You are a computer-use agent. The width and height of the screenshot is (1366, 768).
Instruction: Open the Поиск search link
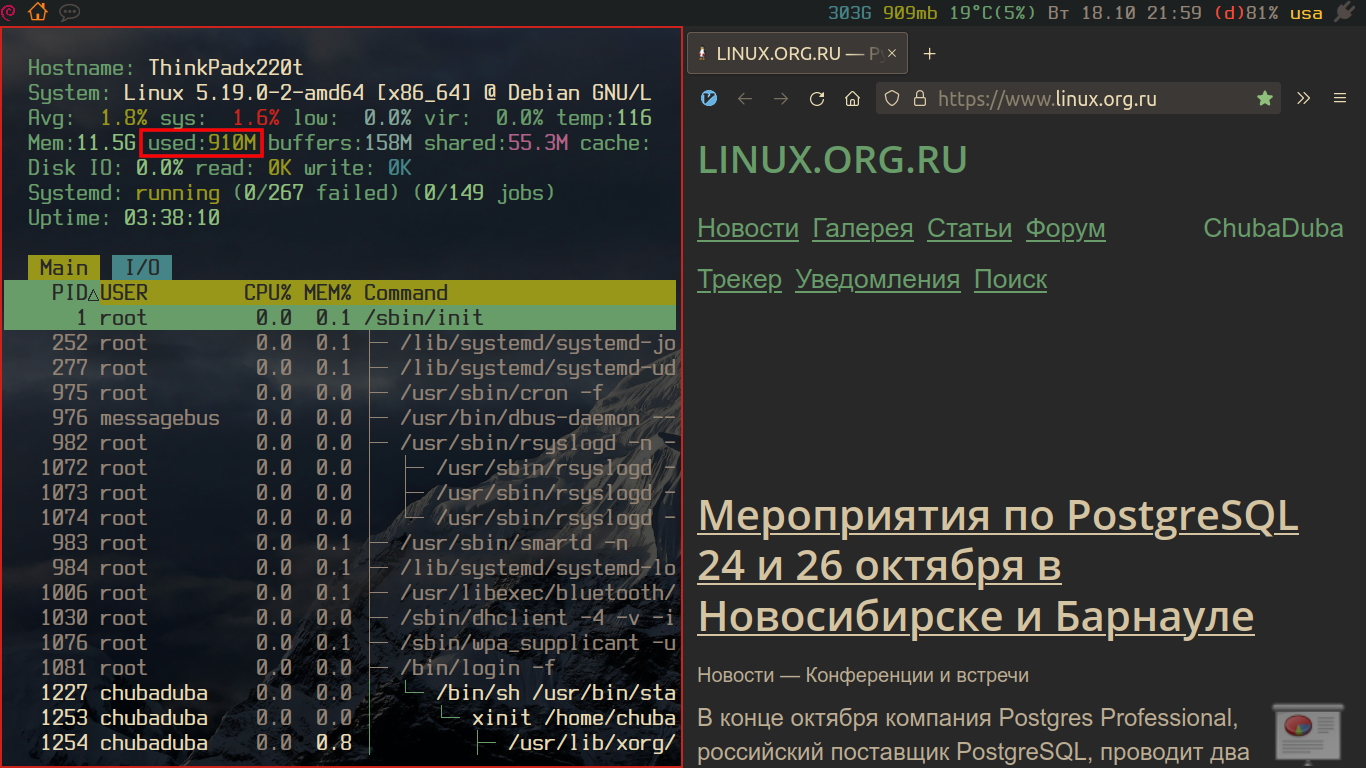[1011, 279]
